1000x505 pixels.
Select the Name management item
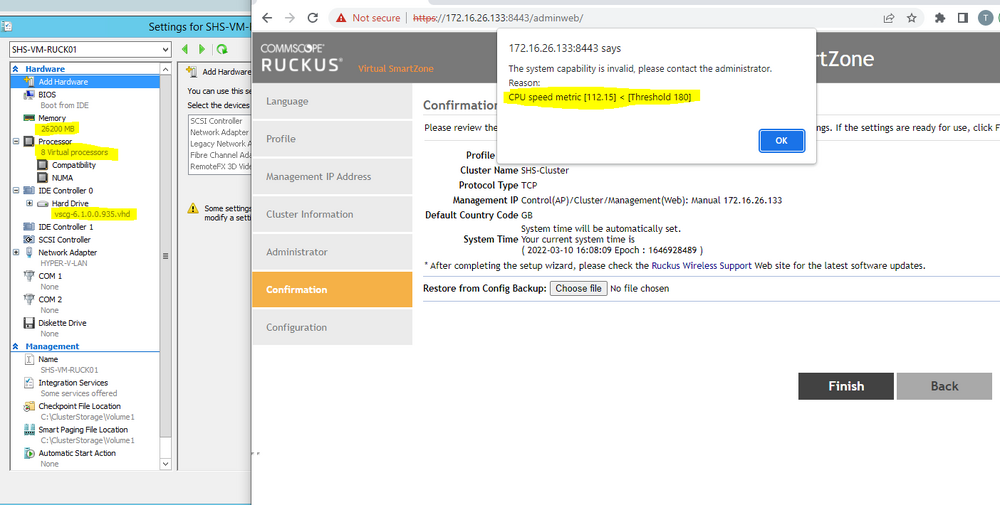click(48, 359)
